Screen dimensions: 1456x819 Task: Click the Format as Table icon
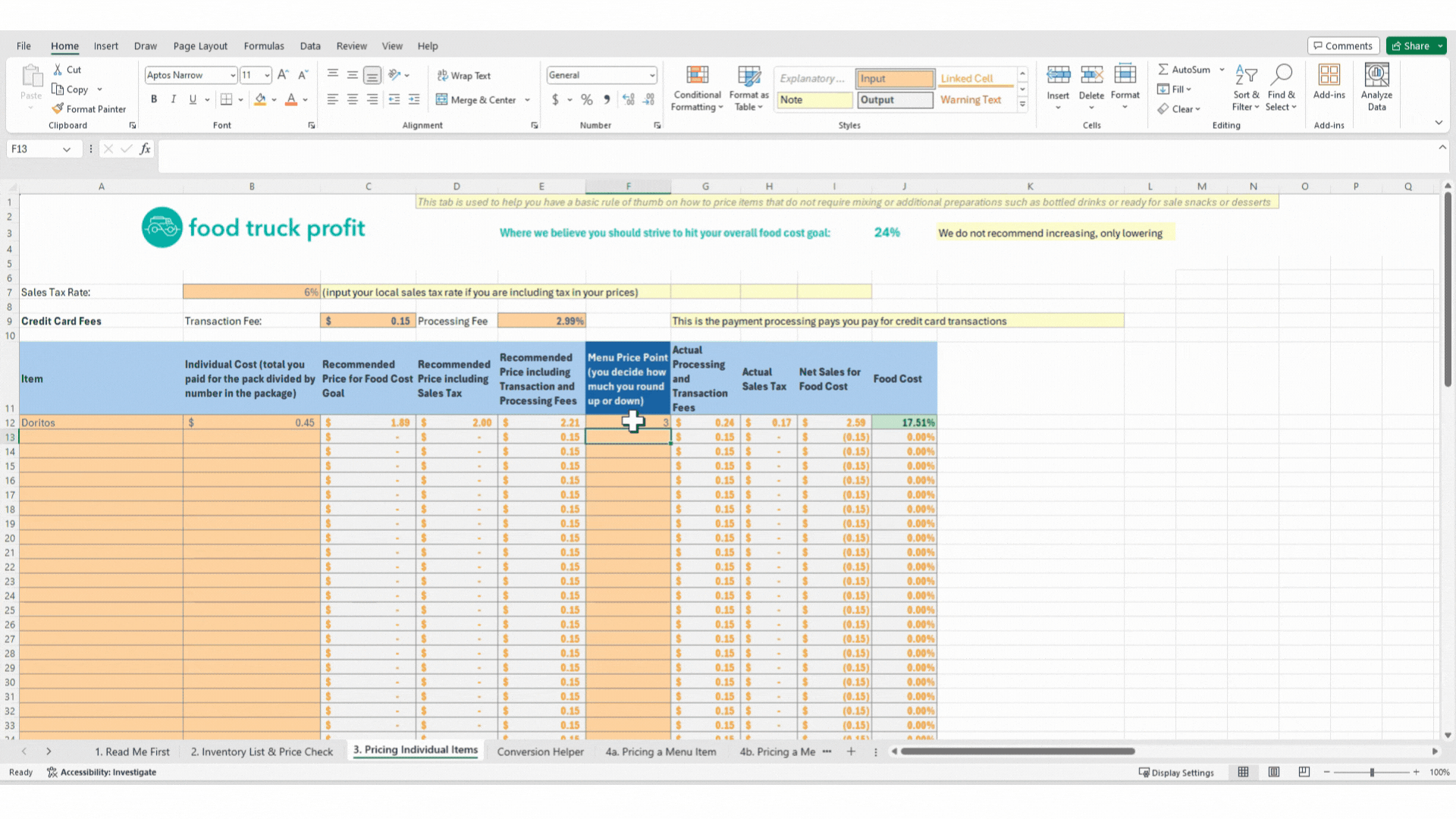click(x=748, y=76)
